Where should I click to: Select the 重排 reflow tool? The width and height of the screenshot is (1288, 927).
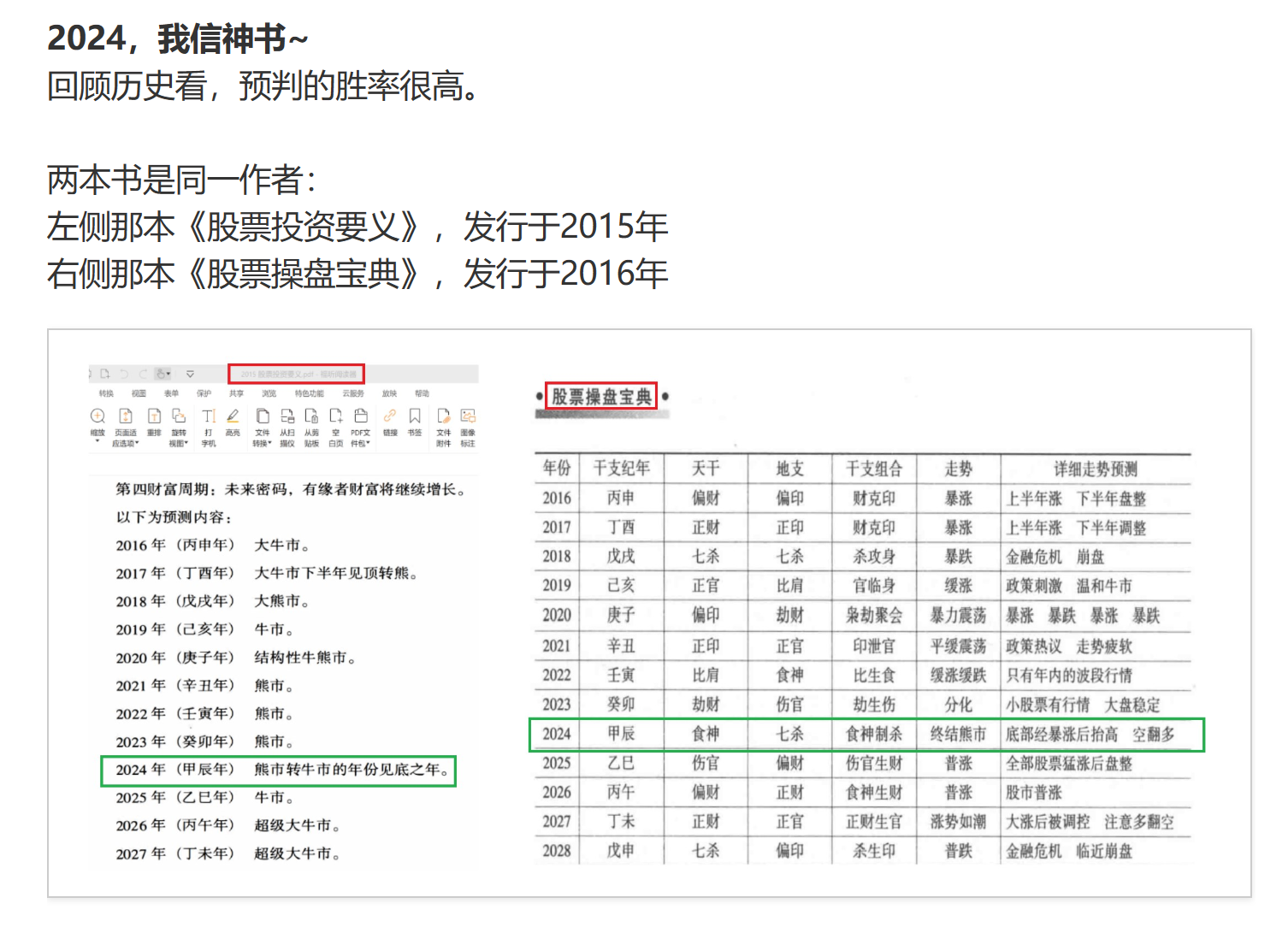154,423
